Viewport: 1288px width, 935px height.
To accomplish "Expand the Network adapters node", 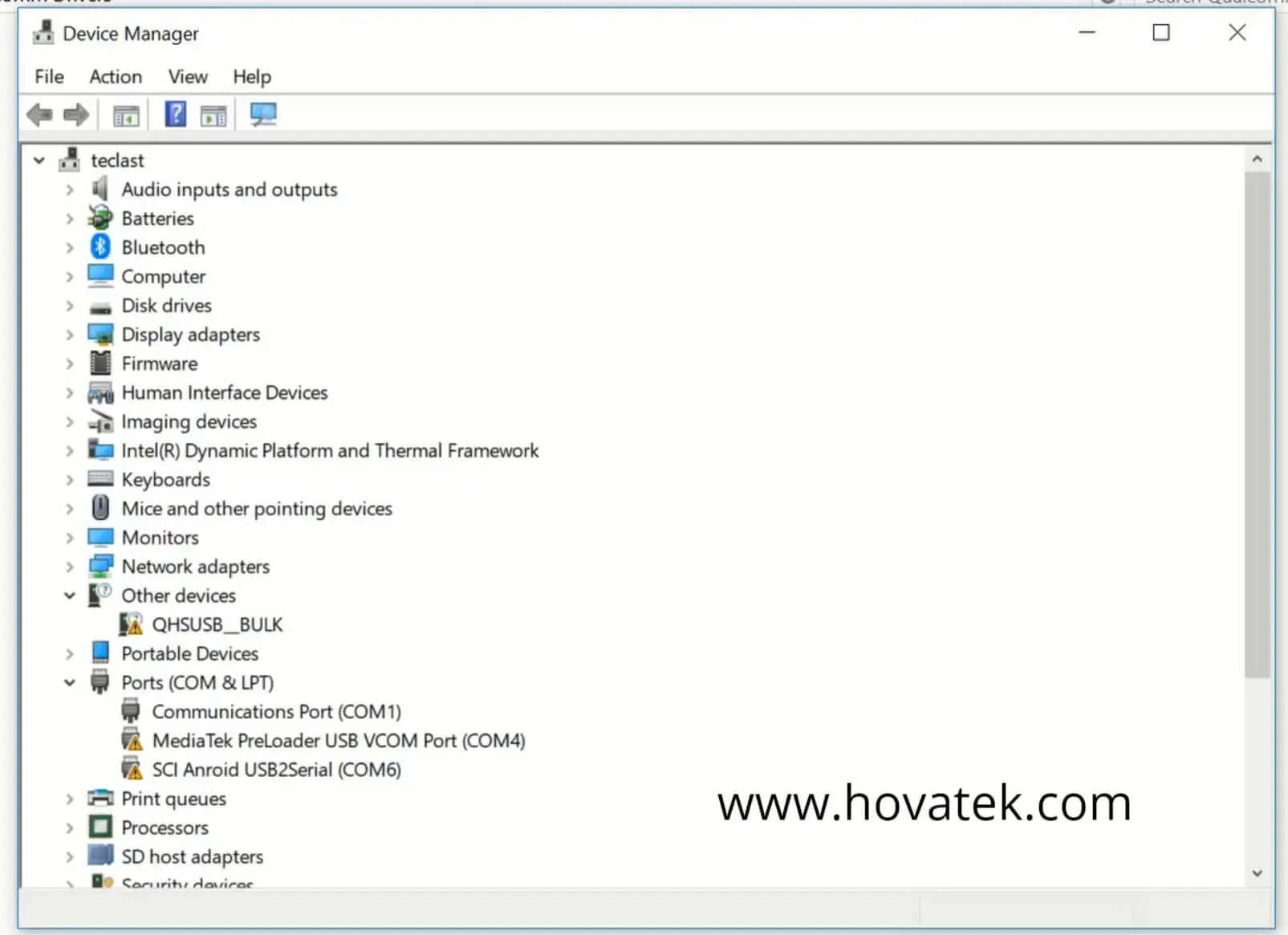I will click(x=70, y=567).
